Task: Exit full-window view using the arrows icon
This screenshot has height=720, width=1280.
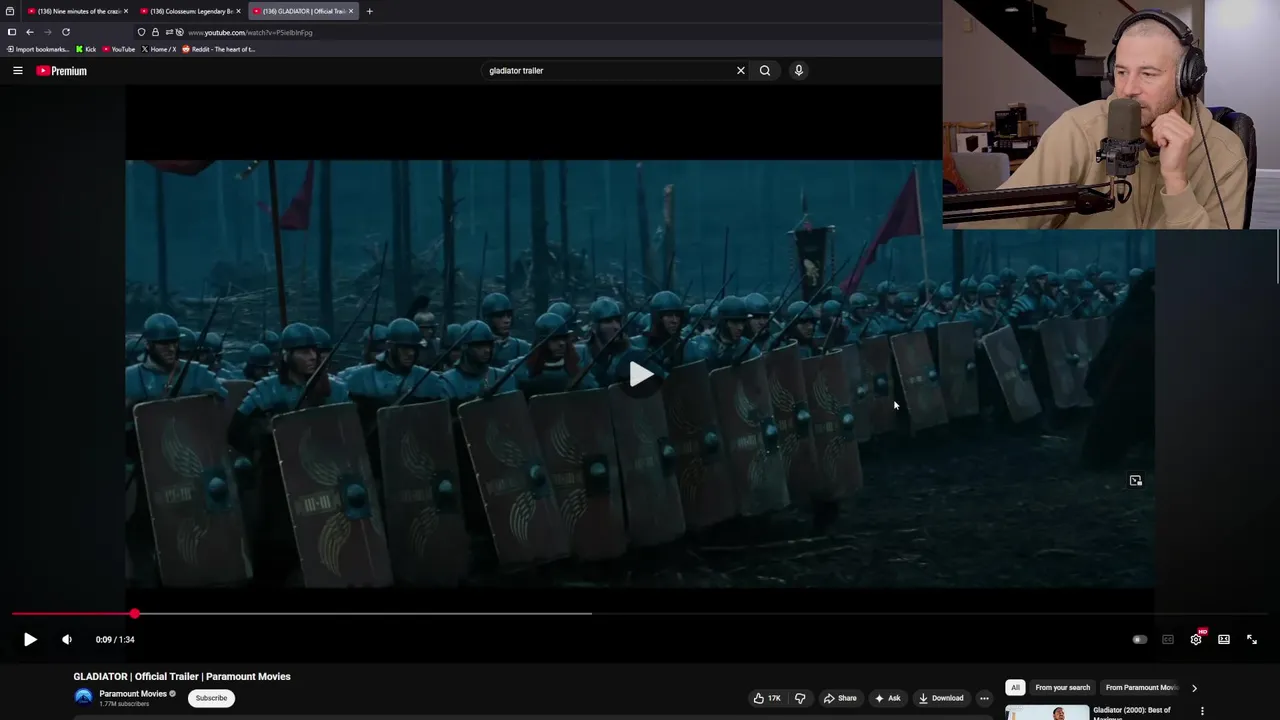Action: pyautogui.click(x=1252, y=640)
